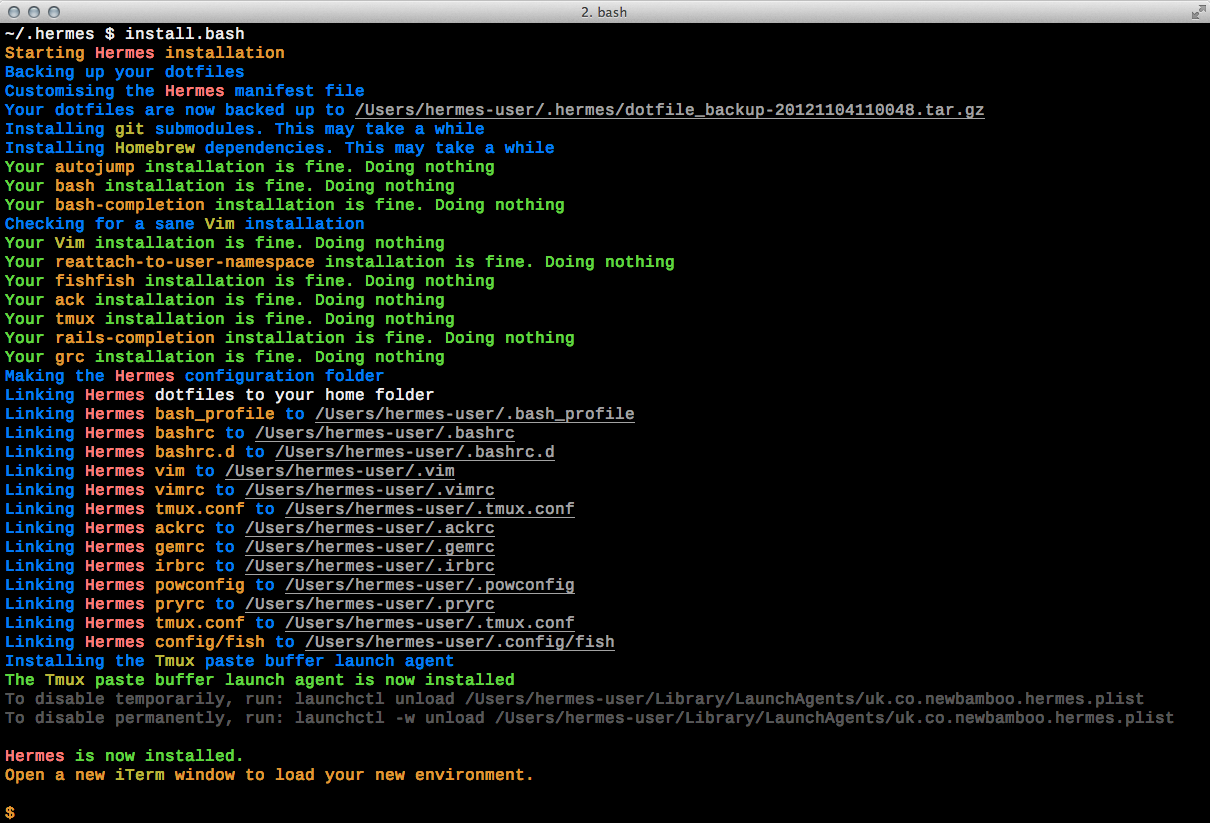This screenshot has height=823, width=1210.
Task: Open the /Users/hermes-user/.irbrc path
Action: [370, 566]
